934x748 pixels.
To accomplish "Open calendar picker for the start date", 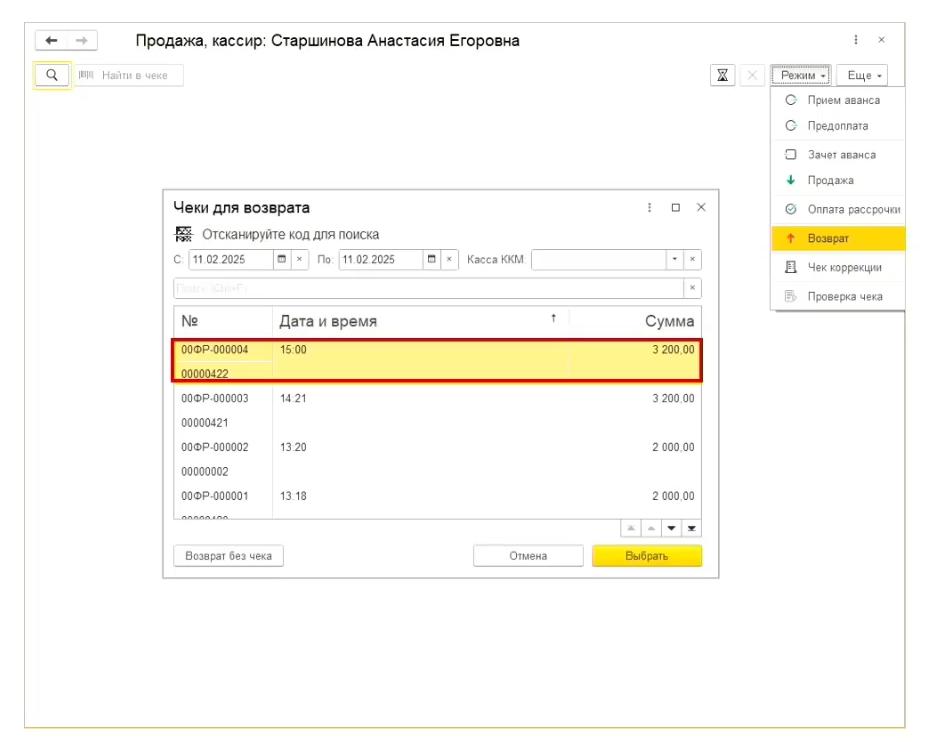I will point(282,260).
